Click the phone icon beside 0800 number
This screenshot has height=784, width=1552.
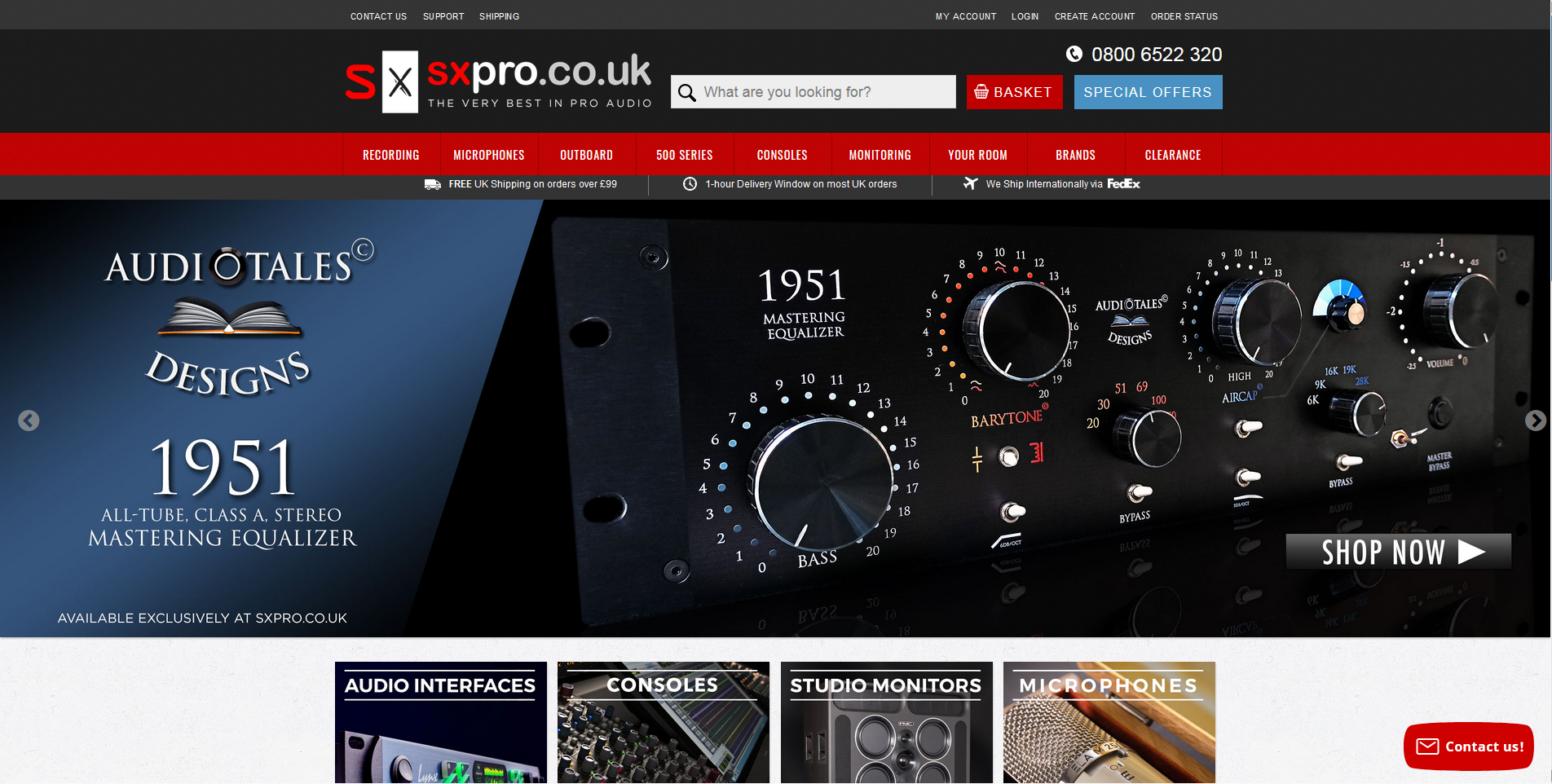pos(1074,55)
